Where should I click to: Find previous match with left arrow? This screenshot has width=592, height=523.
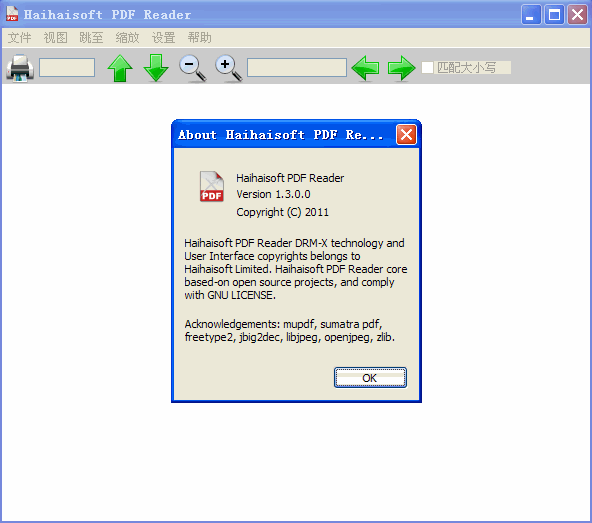(365, 68)
